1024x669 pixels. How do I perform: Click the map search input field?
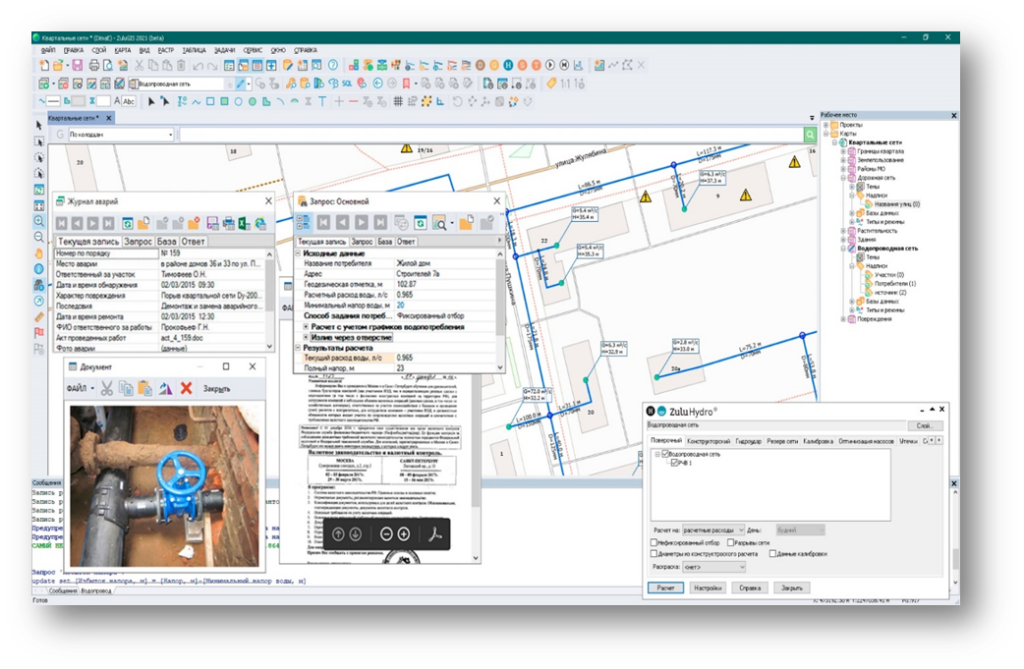tap(491, 135)
